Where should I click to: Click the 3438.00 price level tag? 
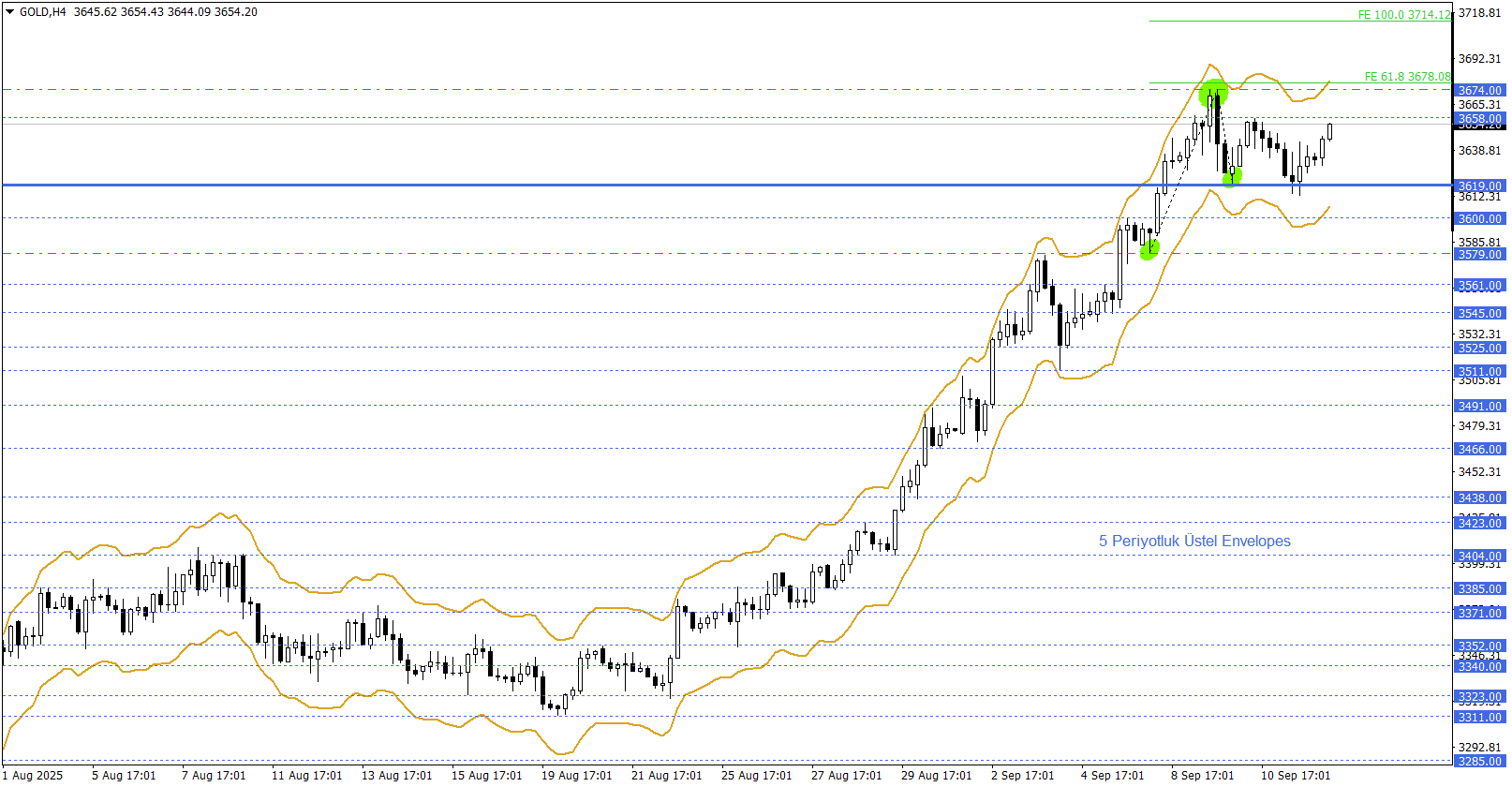[x=1480, y=498]
